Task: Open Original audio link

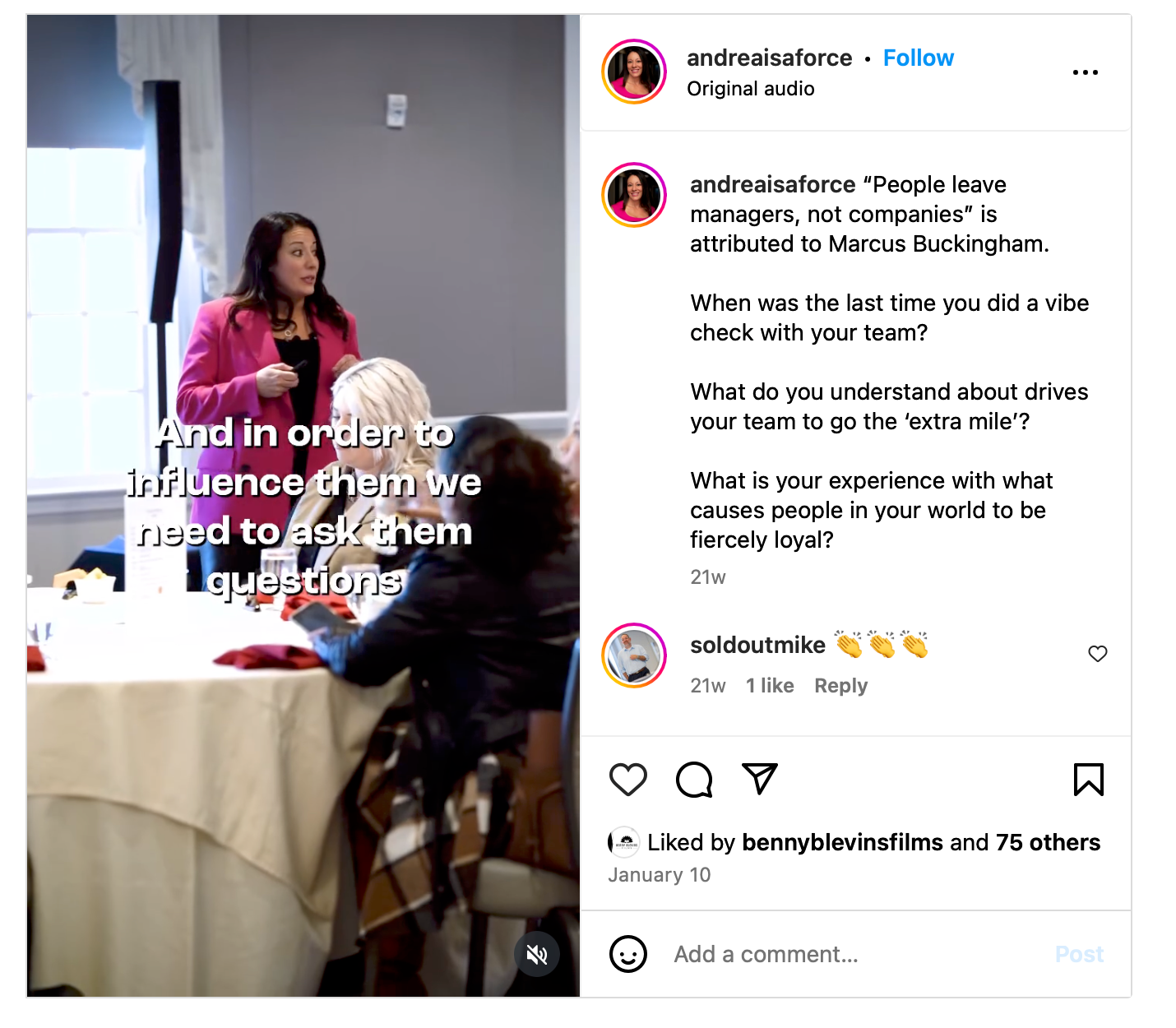Action: (751, 89)
